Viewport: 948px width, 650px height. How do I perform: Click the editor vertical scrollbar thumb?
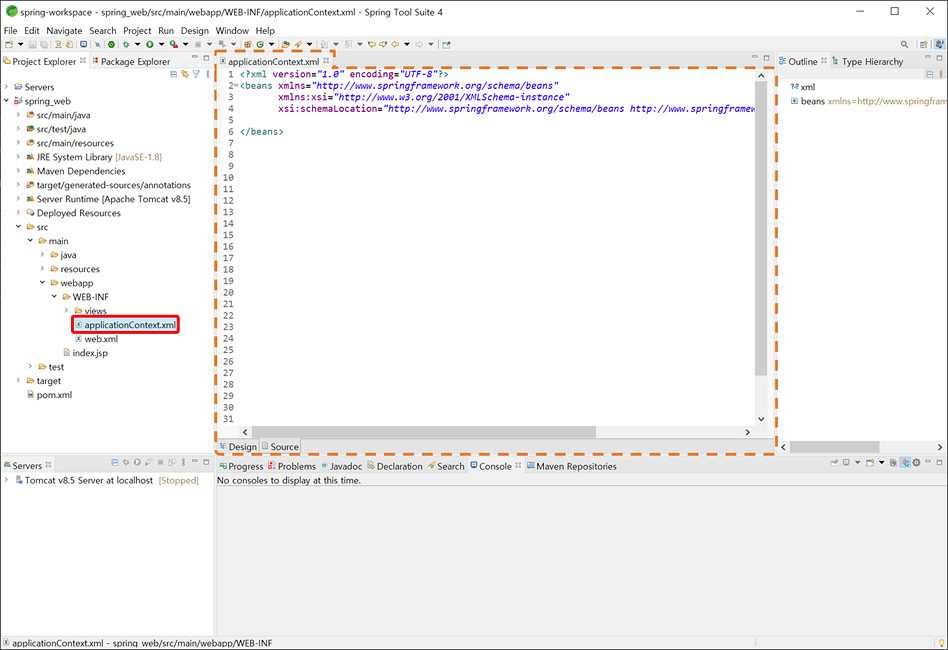click(761, 228)
